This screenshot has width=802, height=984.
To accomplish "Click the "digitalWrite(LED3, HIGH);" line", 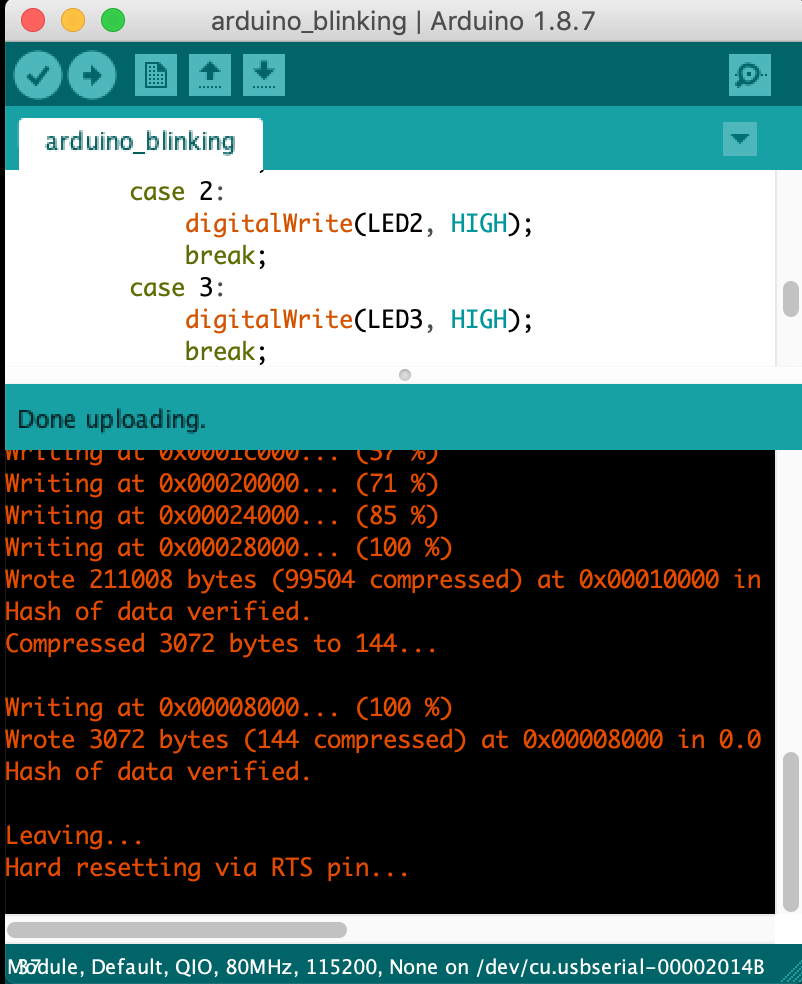I will 358,320.
